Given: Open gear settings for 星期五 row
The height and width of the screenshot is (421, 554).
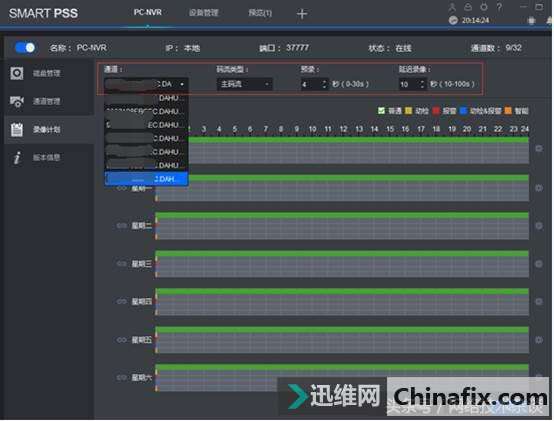Looking at the screenshot, I should coord(539,340).
